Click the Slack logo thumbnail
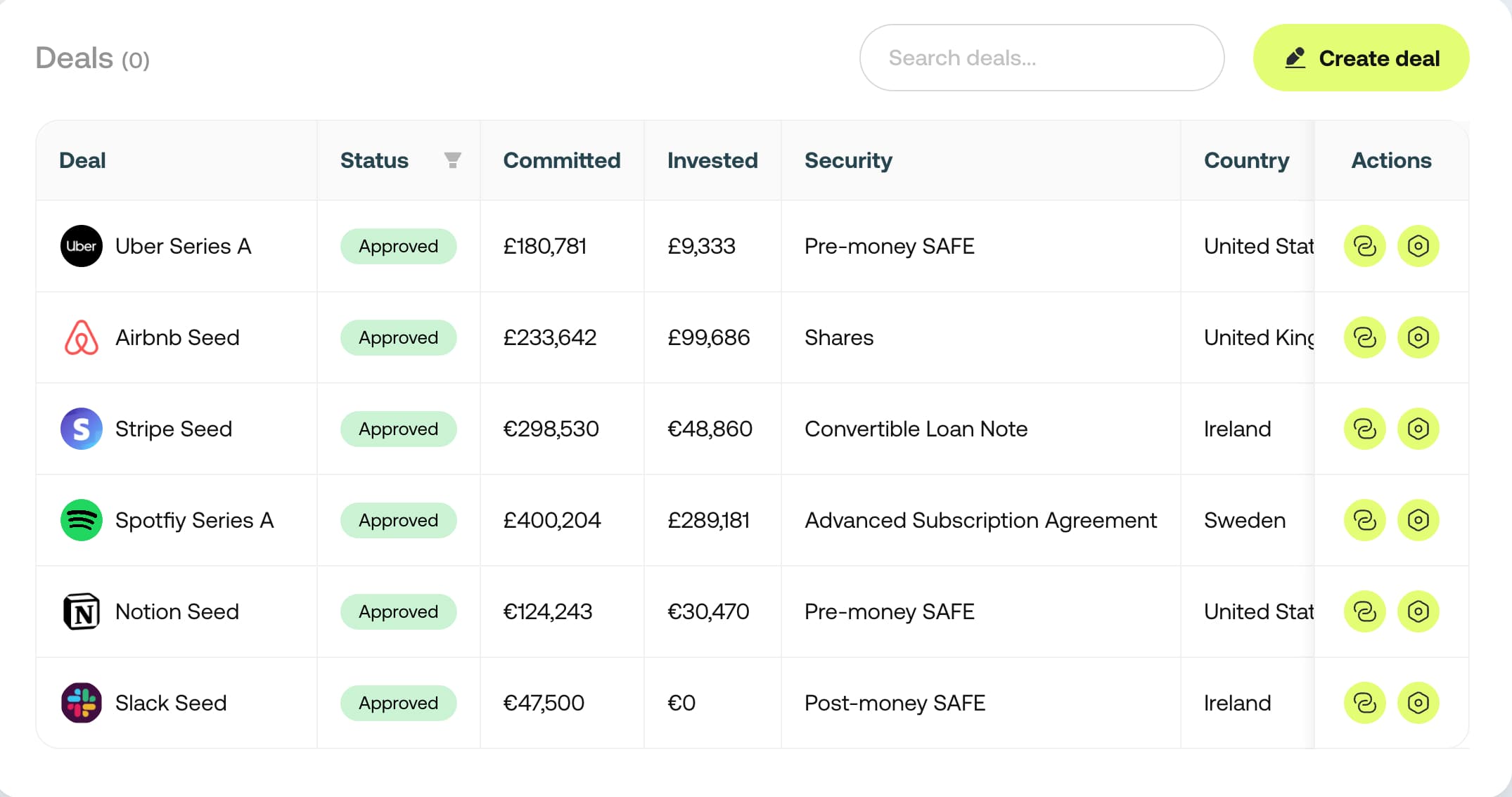Image resolution: width=1512 pixels, height=797 pixels. click(x=82, y=703)
